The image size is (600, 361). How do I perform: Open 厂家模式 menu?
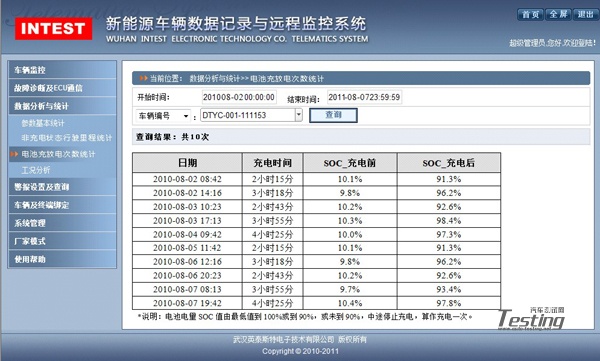coord(62,241)
